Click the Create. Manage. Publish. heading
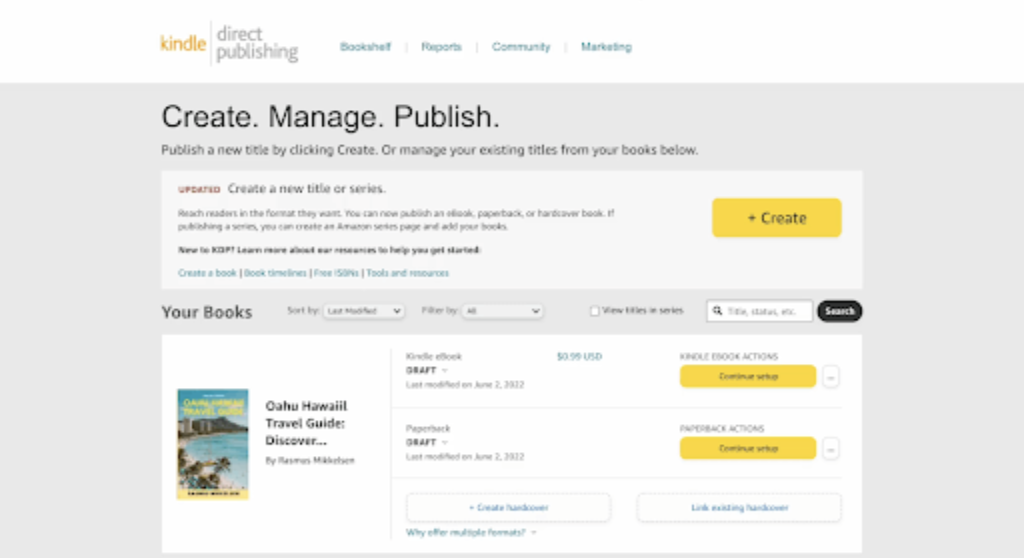This screenshot has height=558, width=1024. 330,117
